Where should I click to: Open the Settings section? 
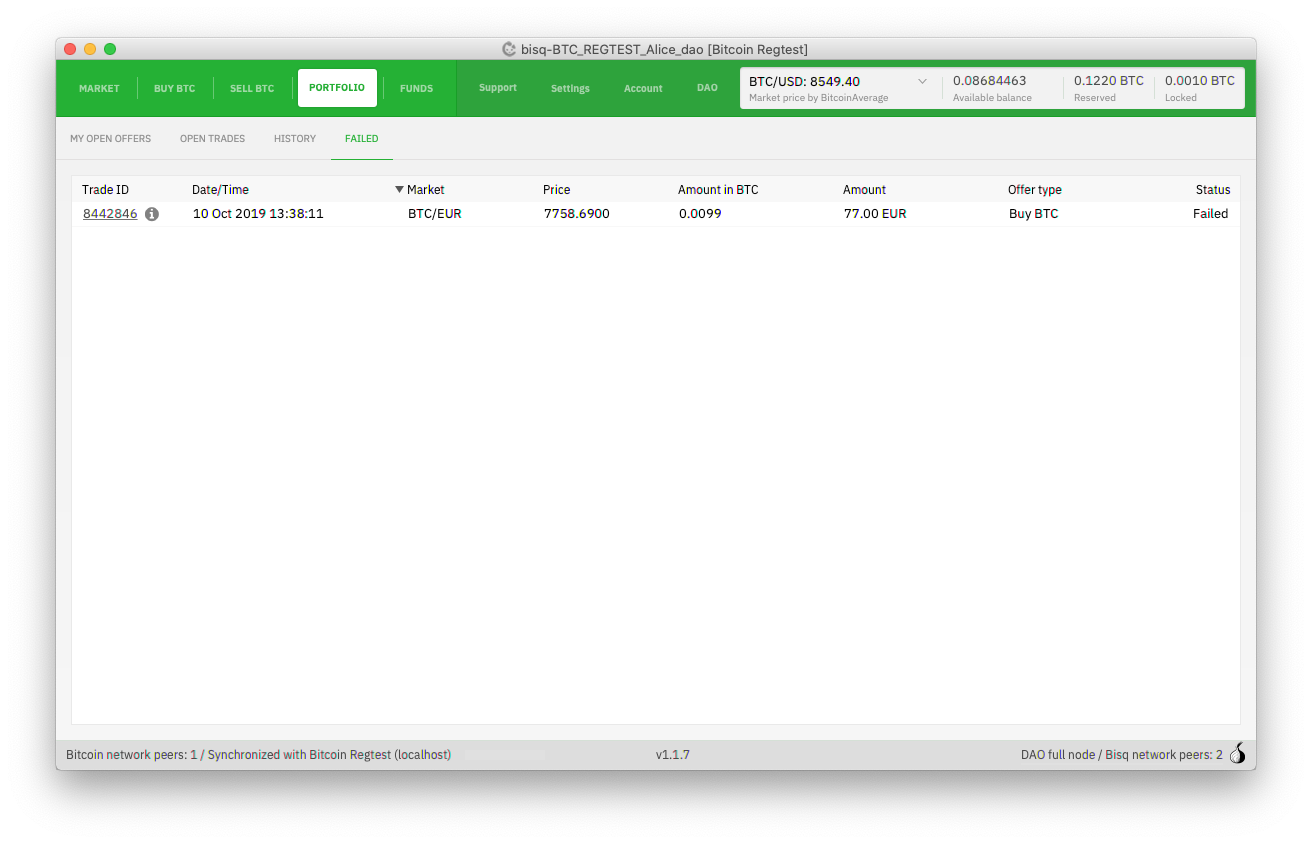click(570, 89)
